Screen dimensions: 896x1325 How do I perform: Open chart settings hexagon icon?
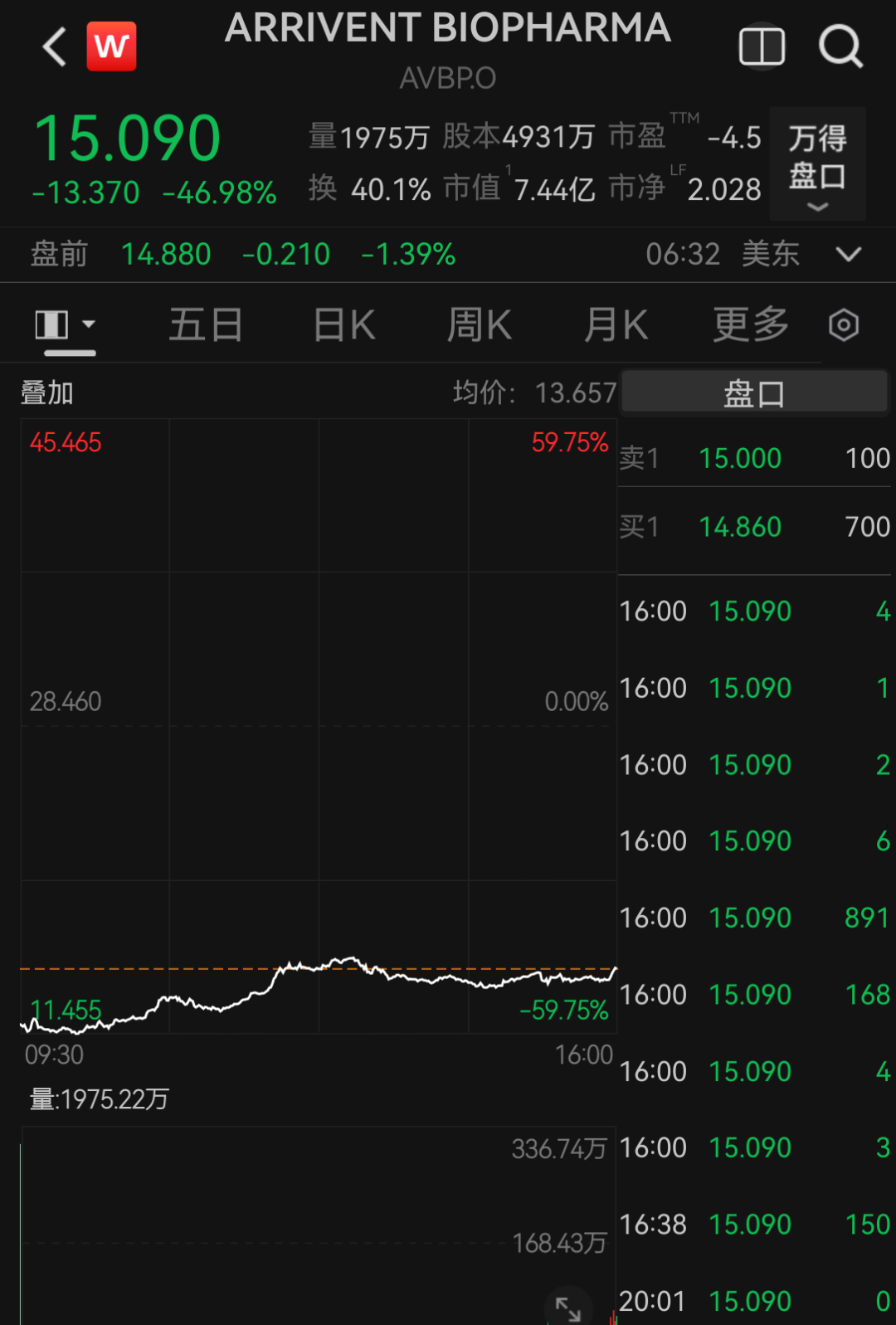(844, 324)
